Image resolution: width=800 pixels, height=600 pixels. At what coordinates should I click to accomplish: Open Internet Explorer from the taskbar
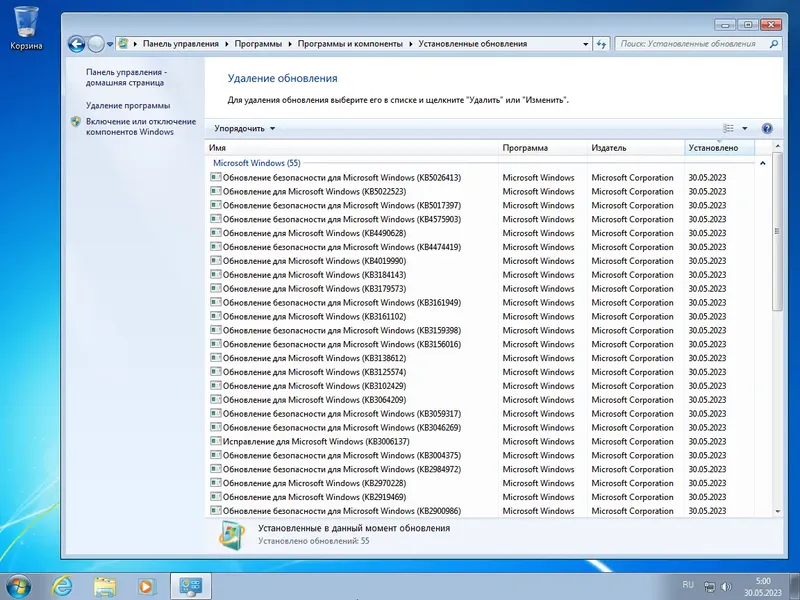pyautogui.click(x=62, y=584)
